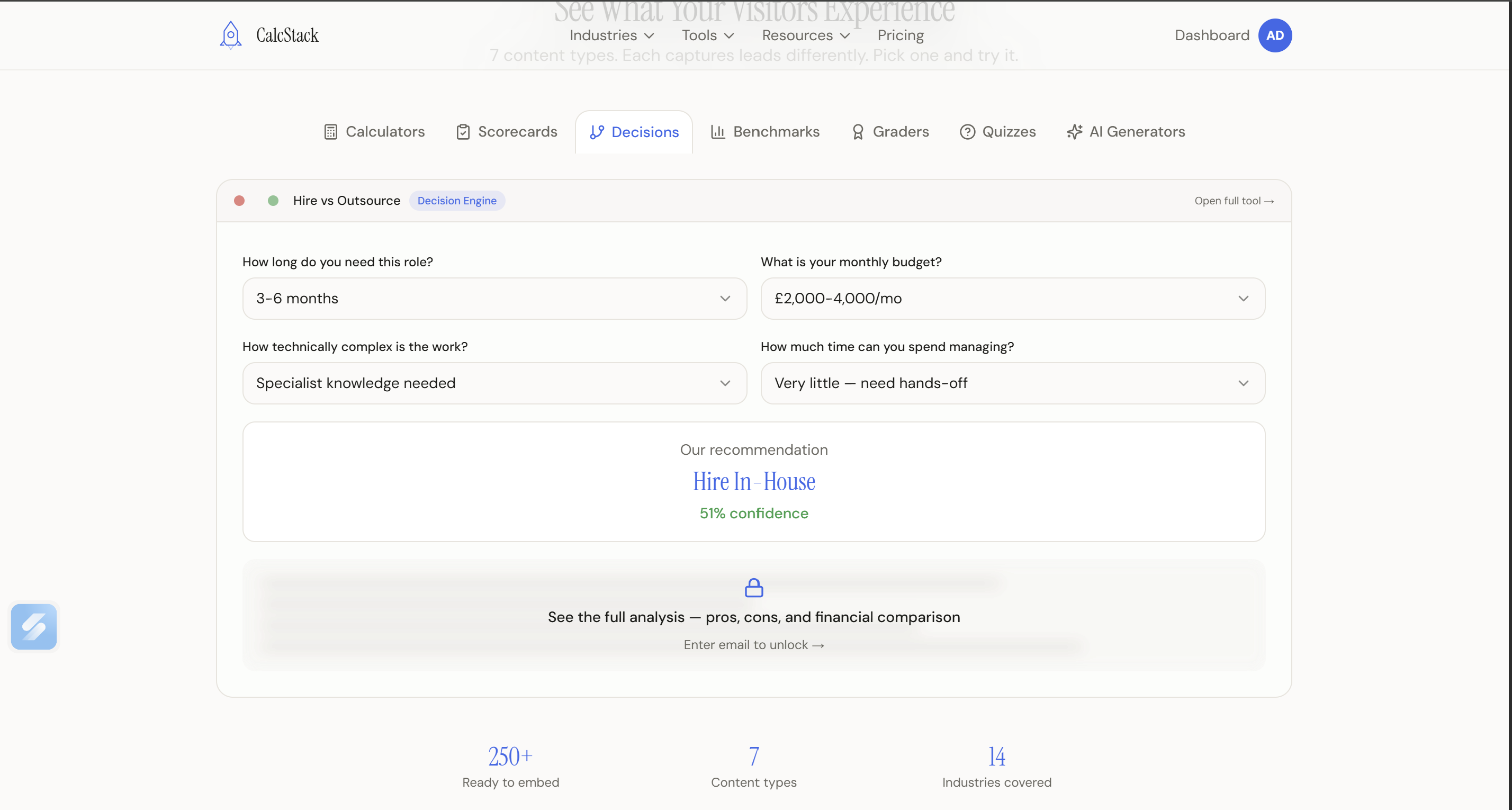Open the role duration dropdown
Viewport: 1512px width, 810px height.
pos(494,299)
